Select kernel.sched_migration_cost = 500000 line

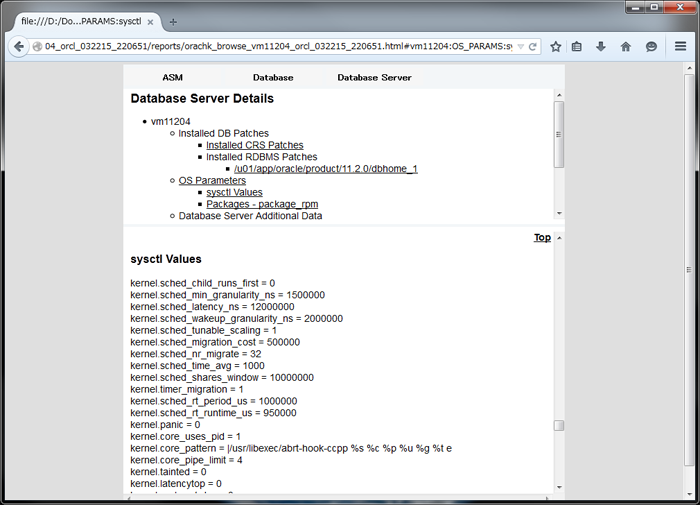point(215,342)
